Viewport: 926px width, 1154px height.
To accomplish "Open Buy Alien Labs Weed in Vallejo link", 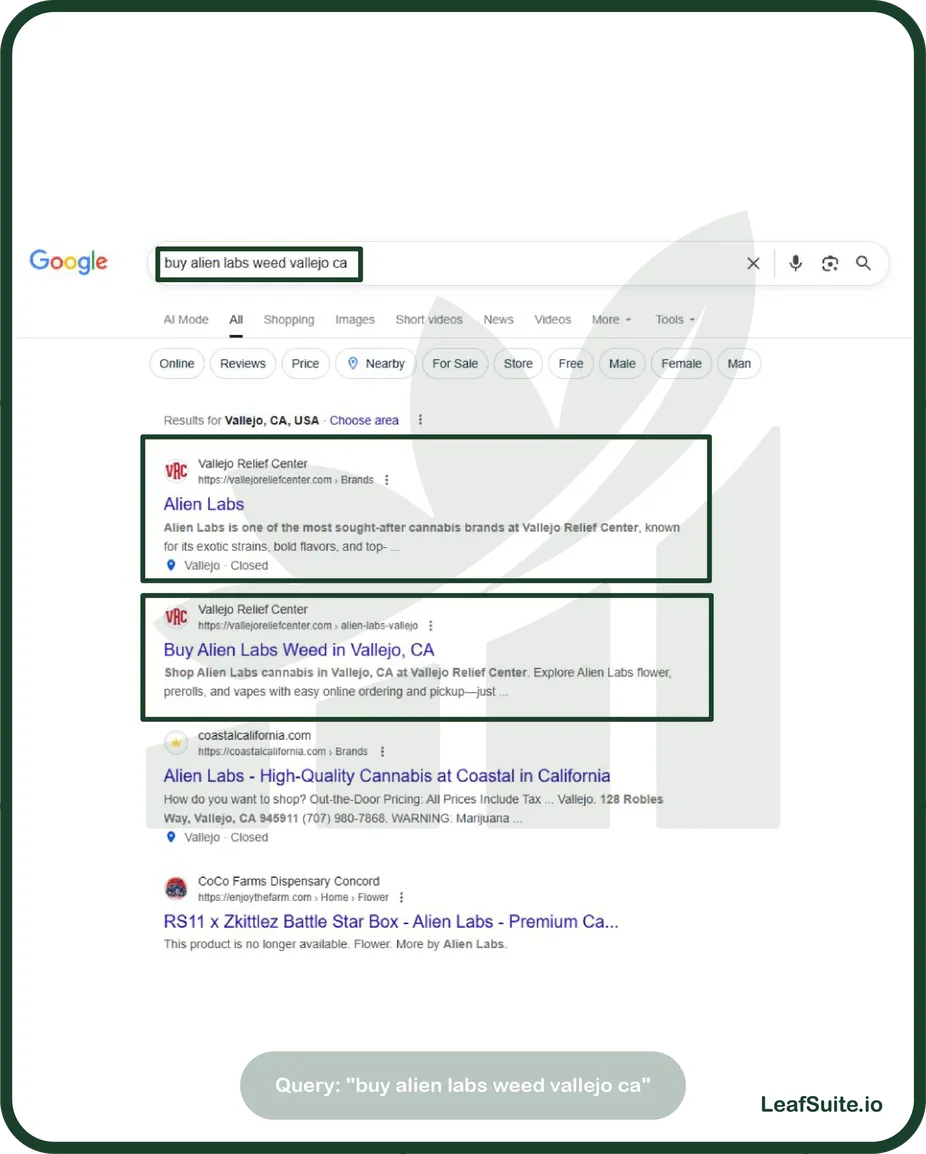I will click(299, 650).
